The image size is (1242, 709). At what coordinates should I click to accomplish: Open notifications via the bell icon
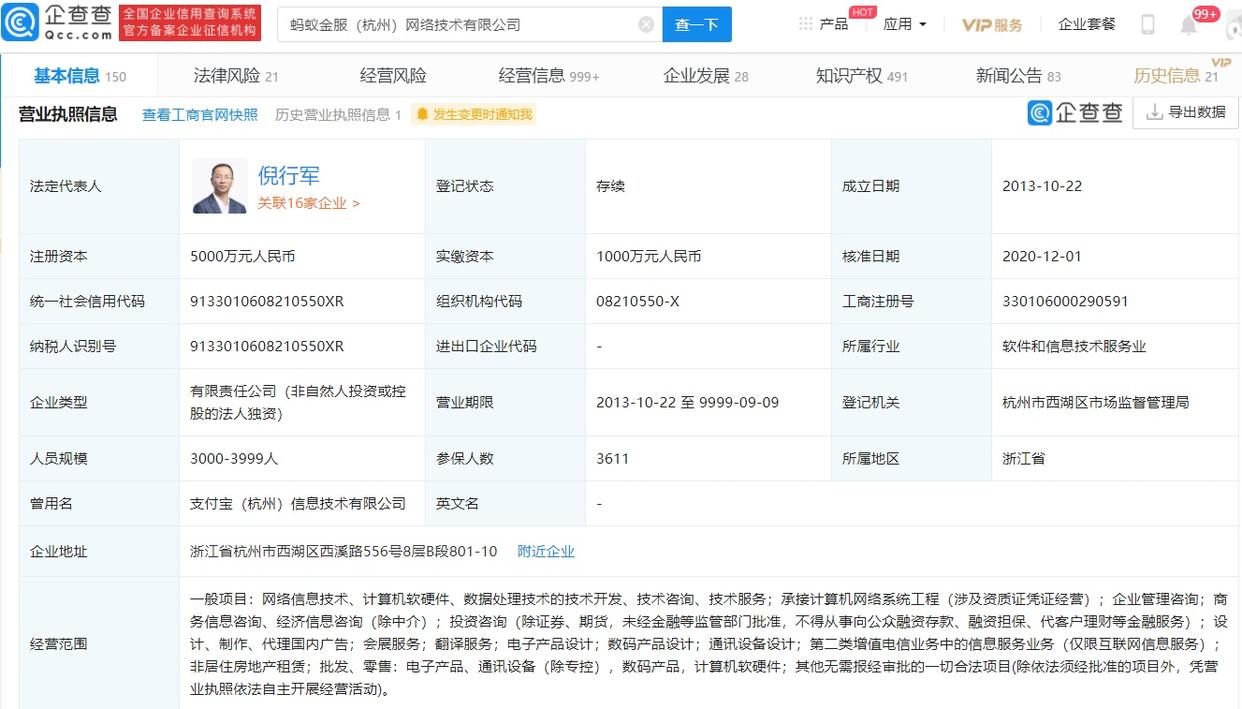click(1188, 24)
